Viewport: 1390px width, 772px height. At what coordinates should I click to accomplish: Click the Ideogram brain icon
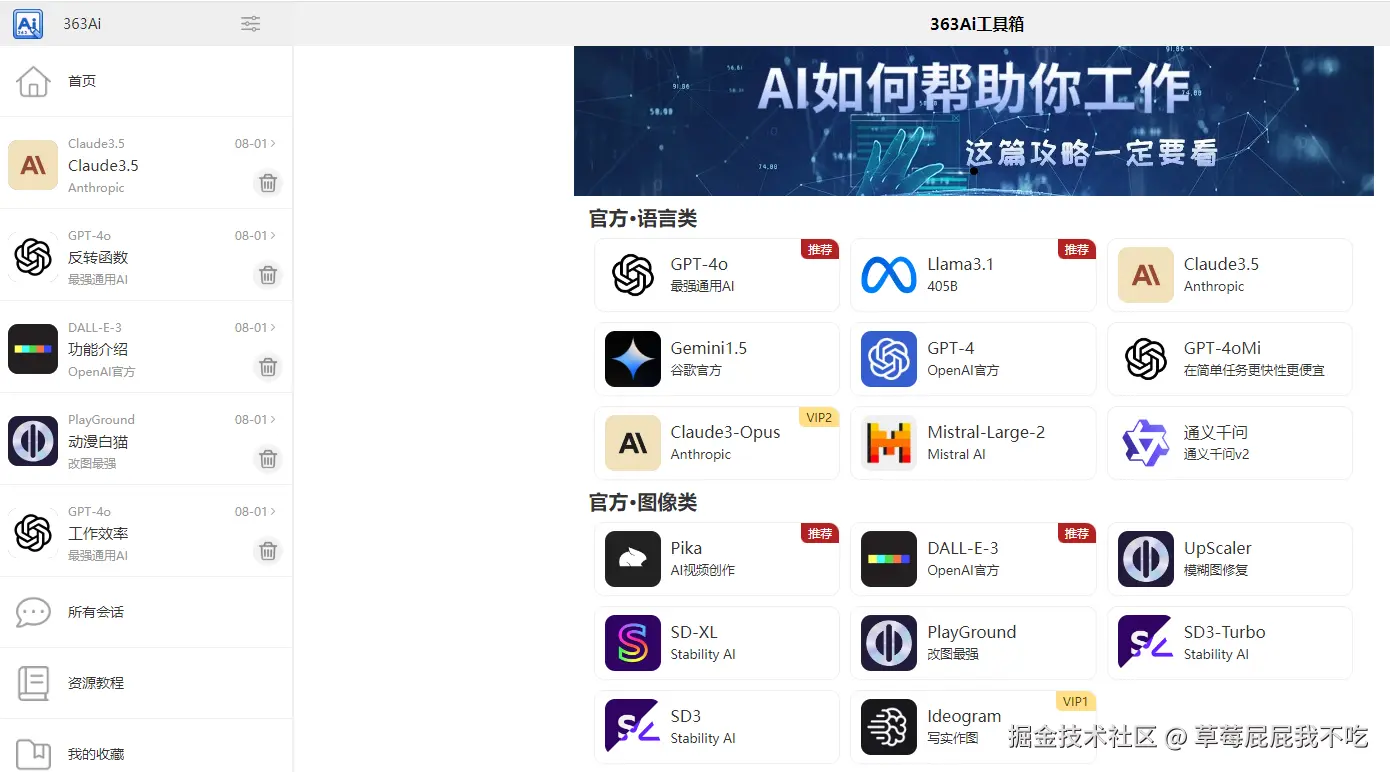pos(889,727)
